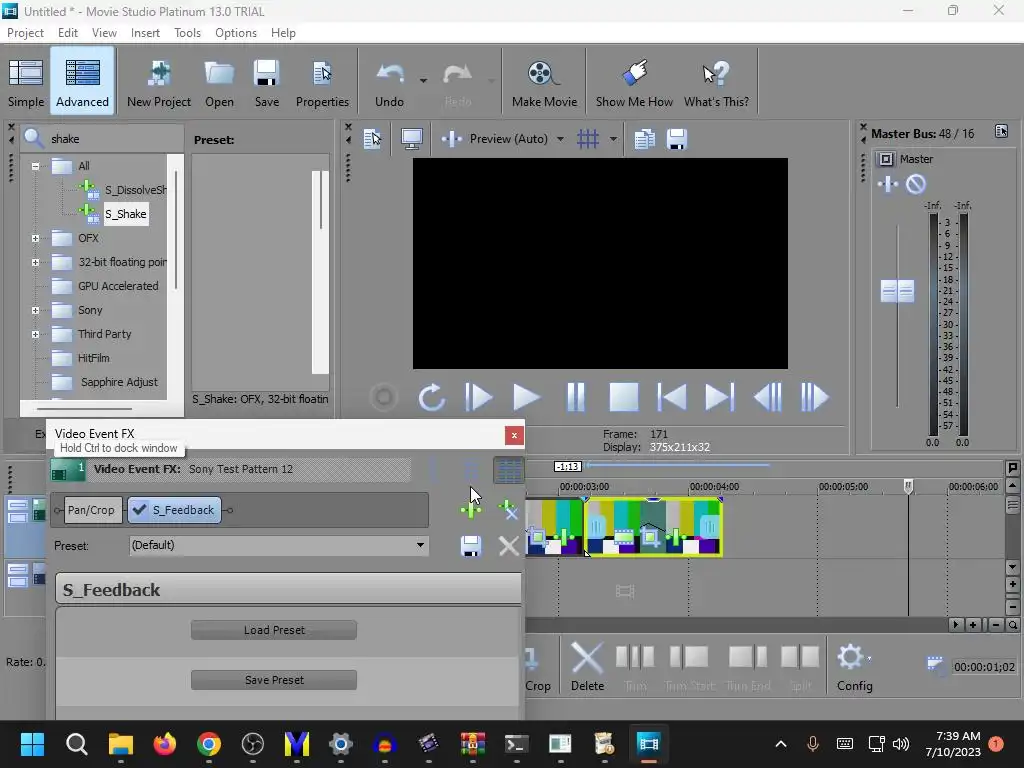The image size is (1024, 768).
Task: Switch to Simple editing mode
Action: pyautogui.click(x=26, y=83)
